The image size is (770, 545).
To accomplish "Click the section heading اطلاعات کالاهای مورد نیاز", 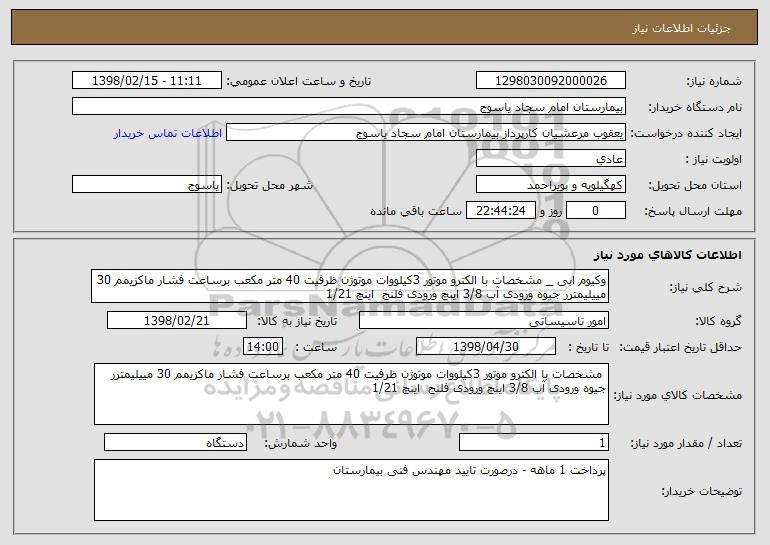I will coord(667,255).
